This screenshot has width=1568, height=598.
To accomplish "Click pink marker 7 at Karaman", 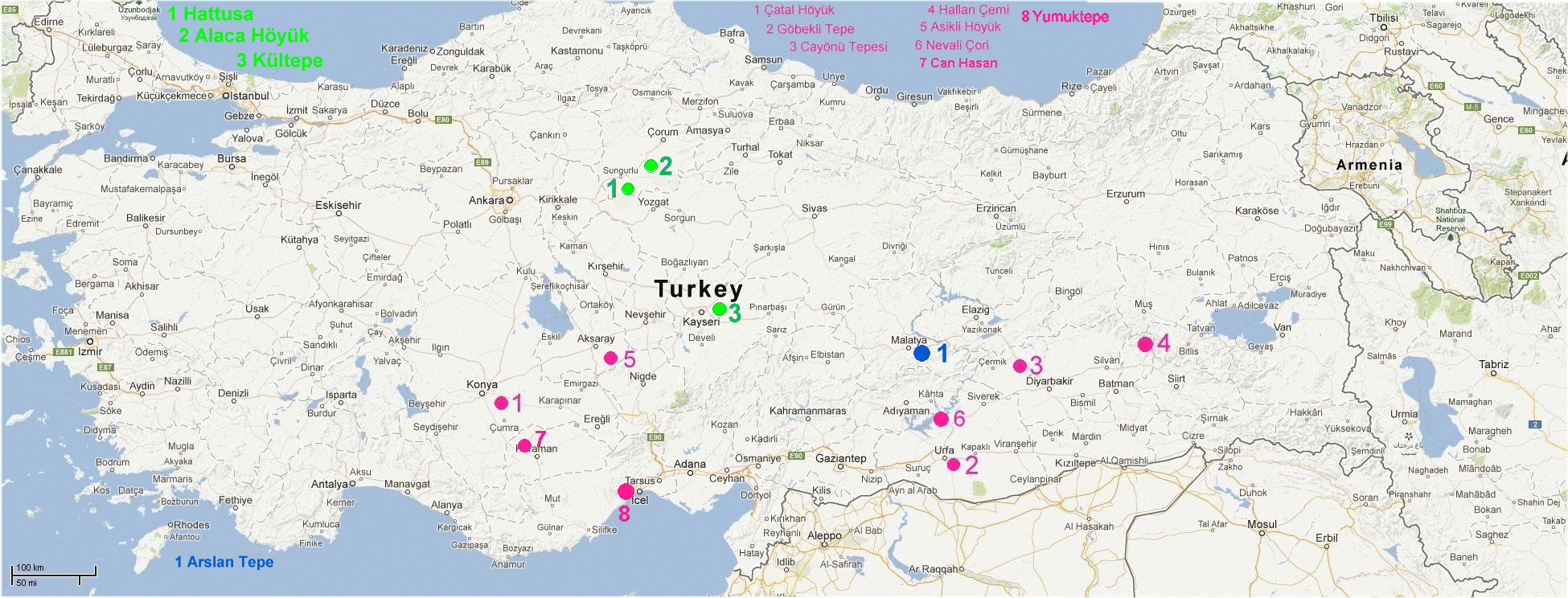I will pyautogui.click(x=524, y=445).
